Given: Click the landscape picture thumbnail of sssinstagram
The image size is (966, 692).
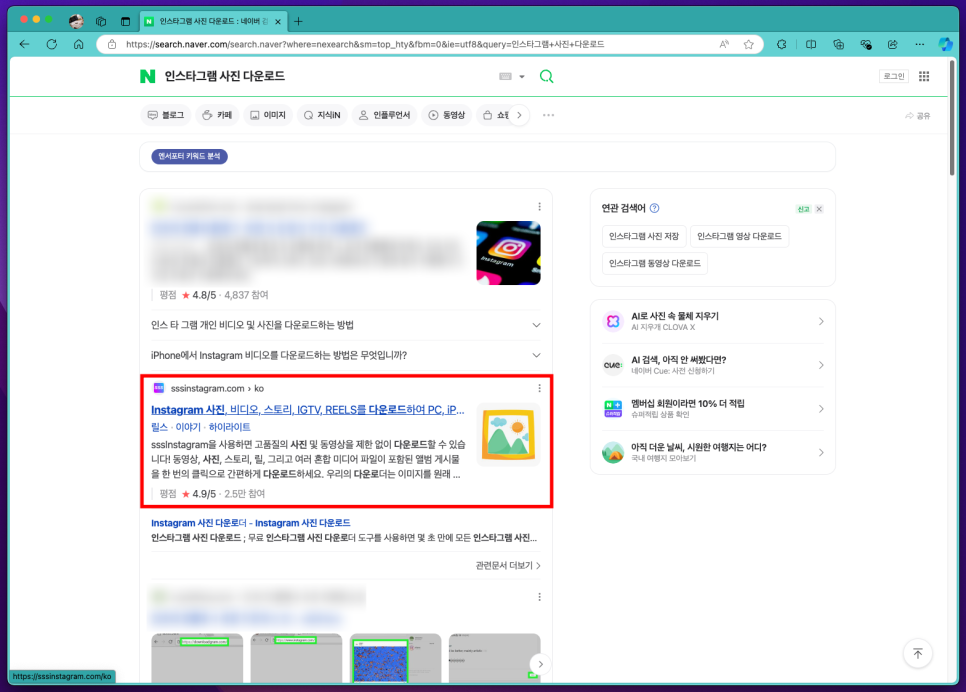Looking at the screenshot, I should coord(508,435).
